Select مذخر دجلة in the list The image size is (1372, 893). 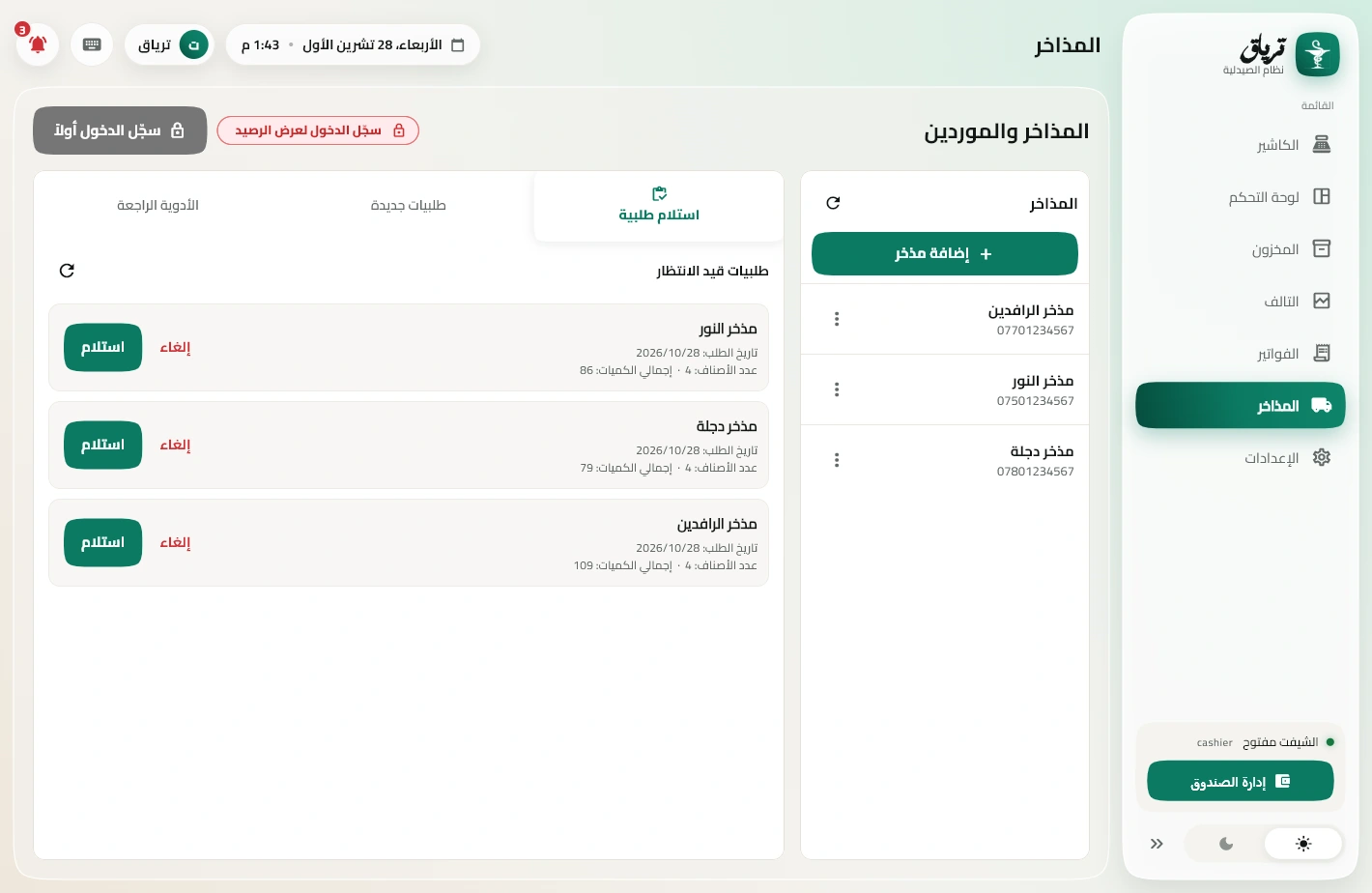(945, 460)
